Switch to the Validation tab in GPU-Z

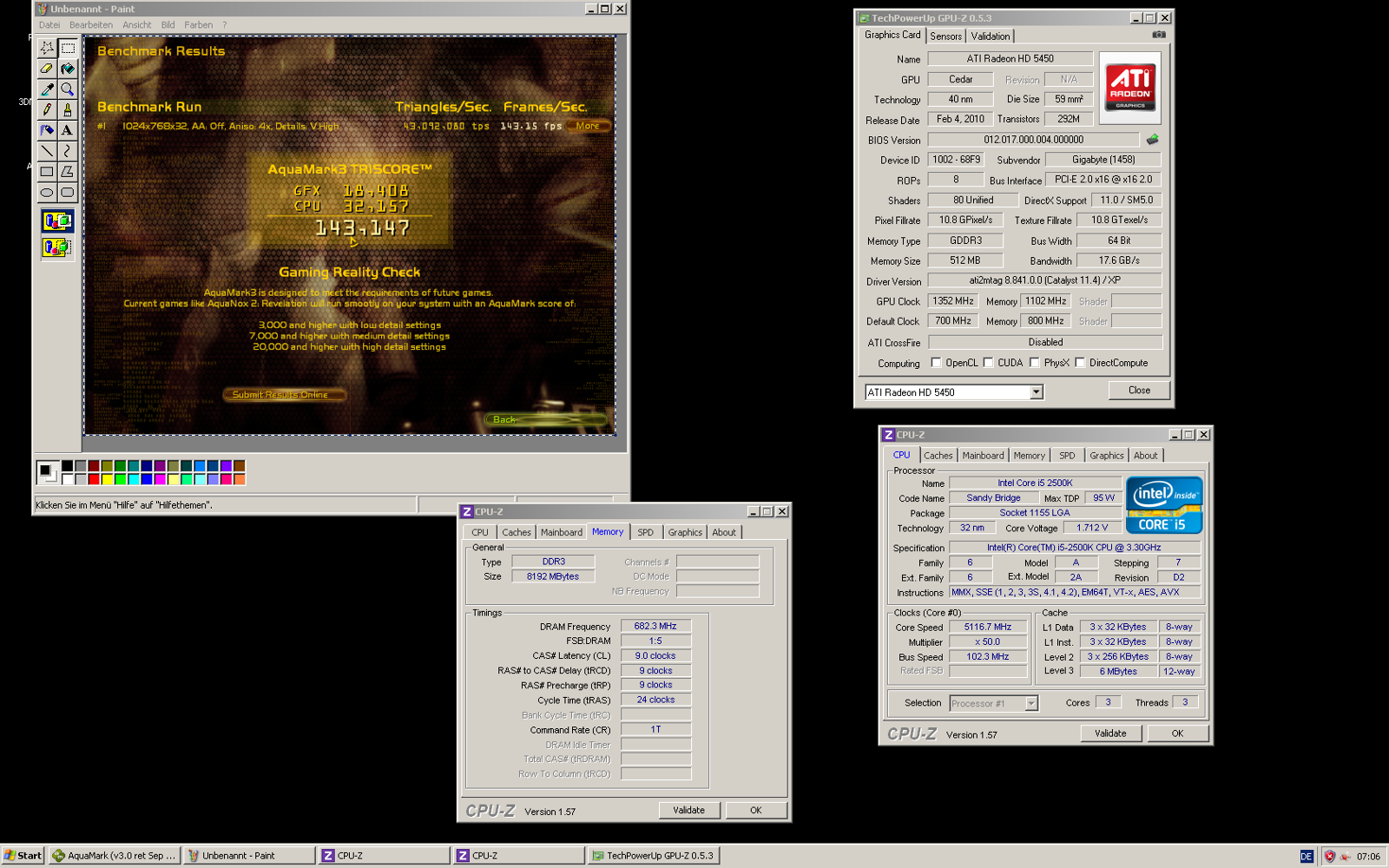990,36
